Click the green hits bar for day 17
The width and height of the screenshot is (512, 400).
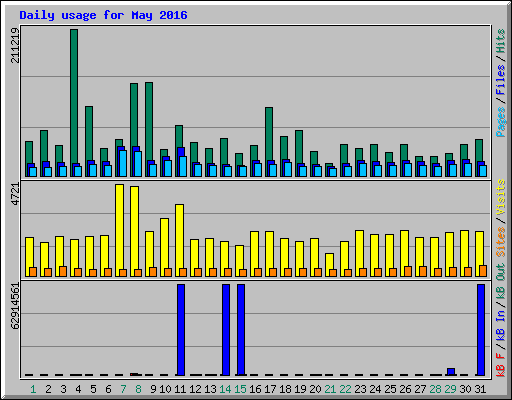coord(269,134)
